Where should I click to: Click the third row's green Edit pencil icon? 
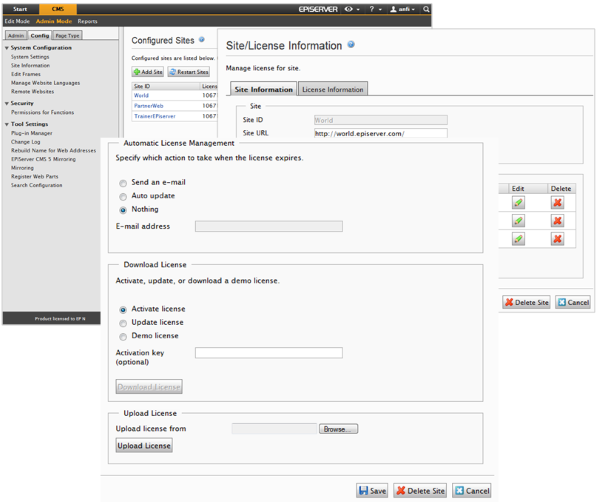518,239
